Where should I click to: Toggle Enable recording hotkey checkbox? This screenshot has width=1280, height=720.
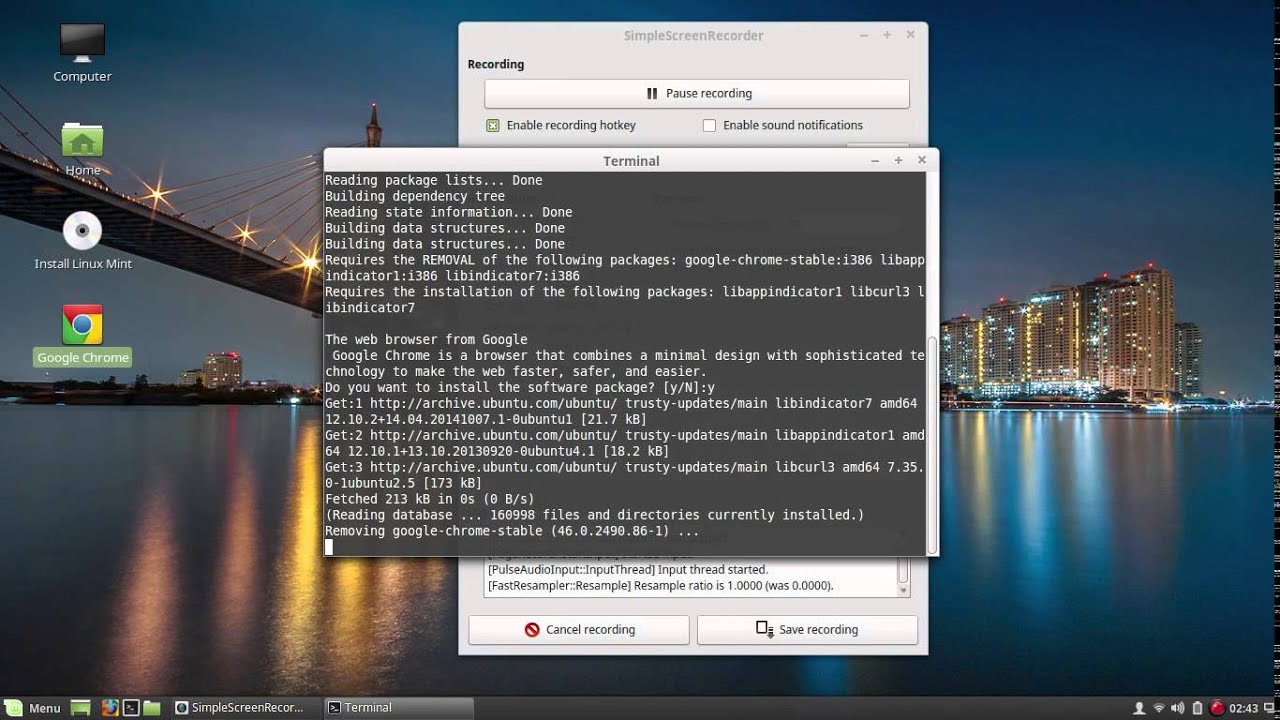pos(493,125)
